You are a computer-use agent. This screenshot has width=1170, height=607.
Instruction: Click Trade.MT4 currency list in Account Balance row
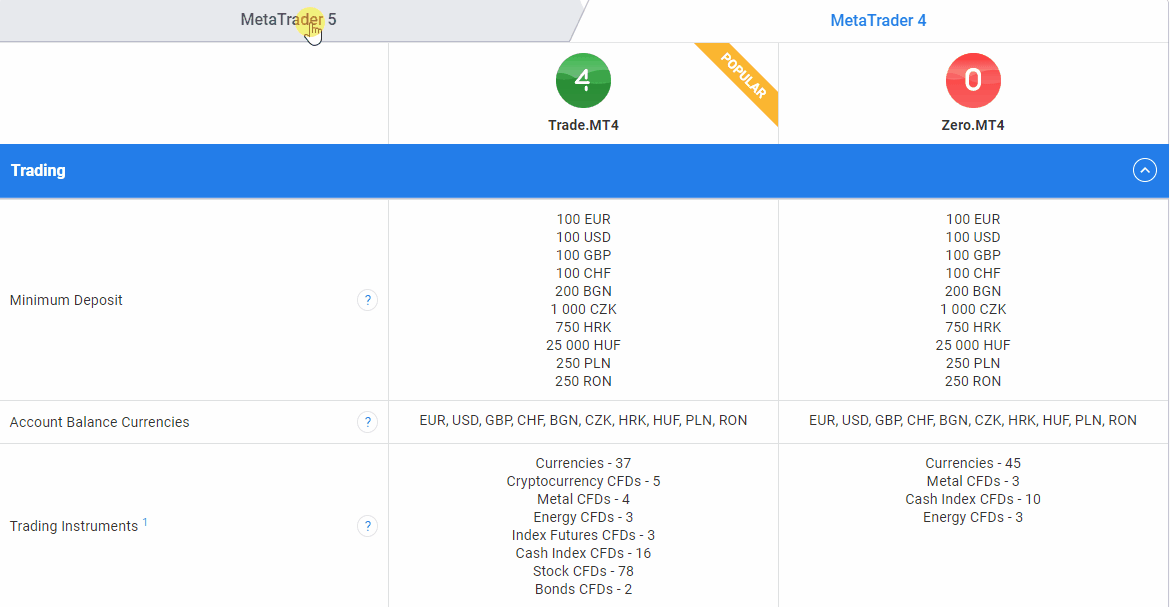pos(584,420)
